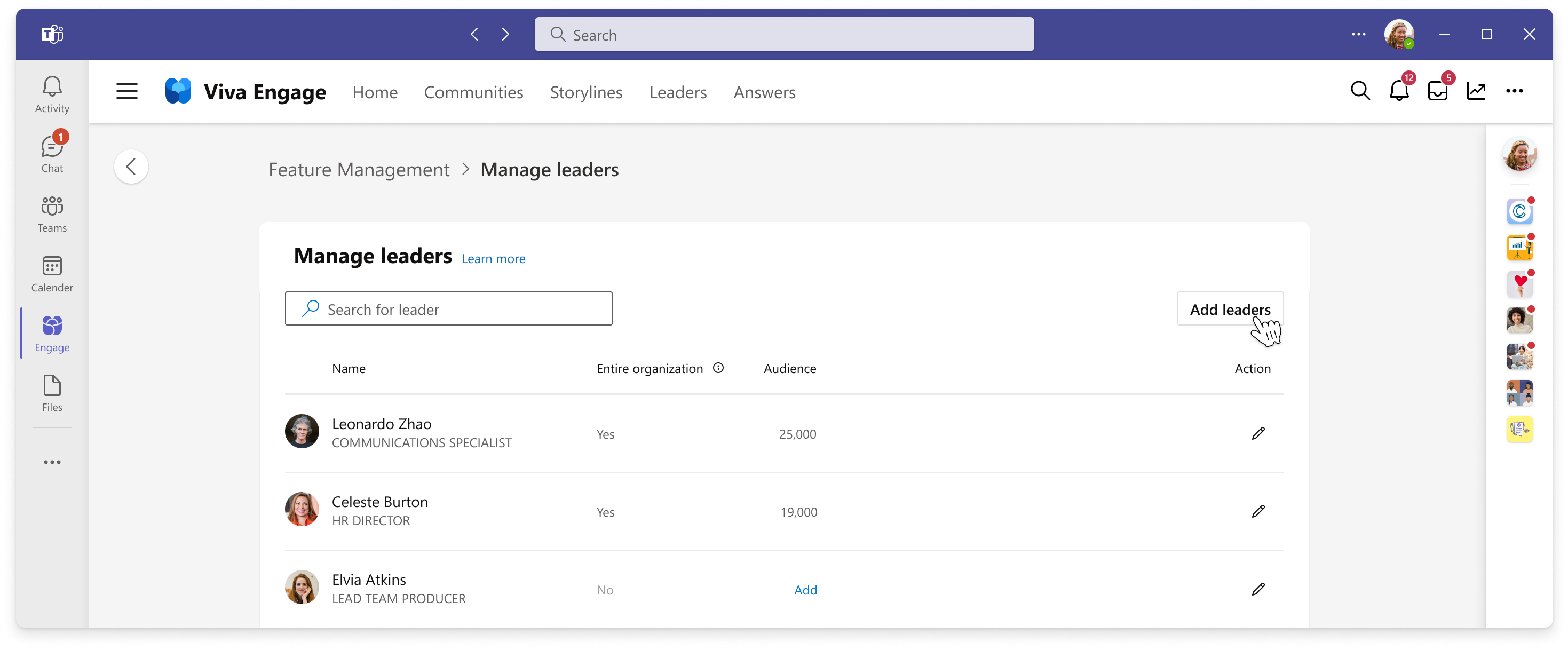1568x650 pixels.
Task: Go forward with the title bar arrow
Action: 505,34
